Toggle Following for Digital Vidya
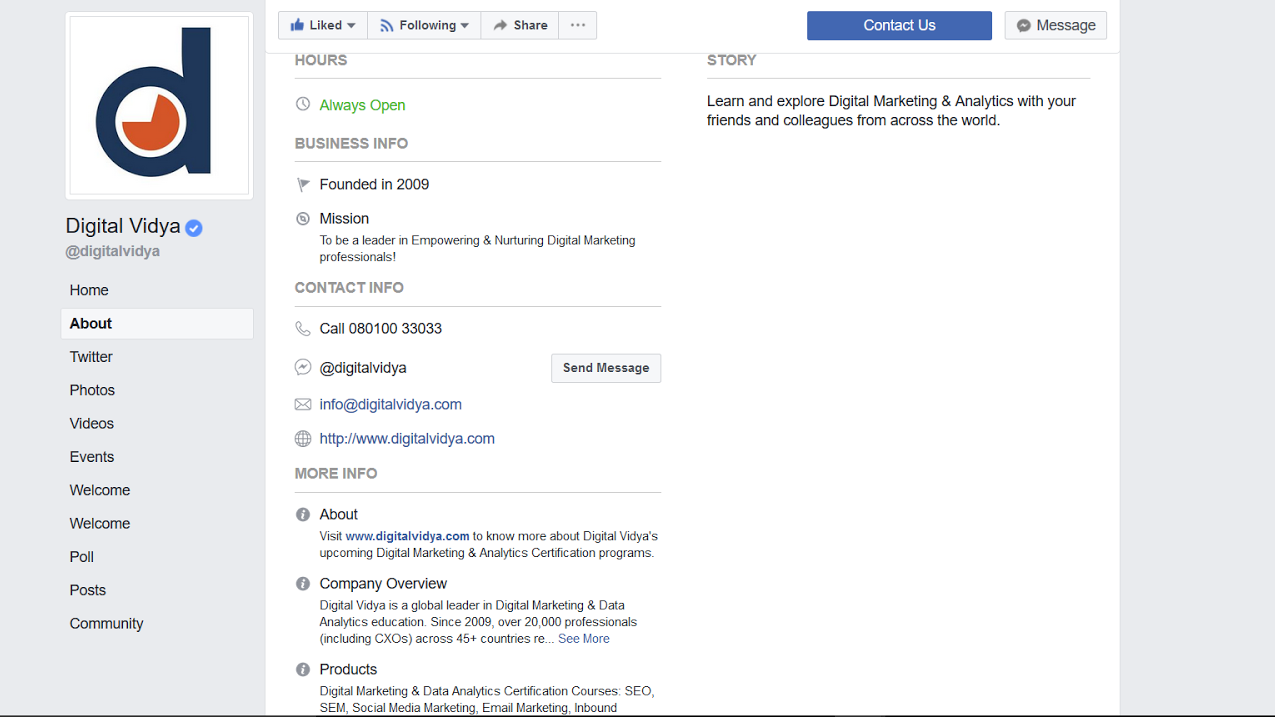Image resolution: width=1275 pixels, height=717 pixels. point(416,25)
